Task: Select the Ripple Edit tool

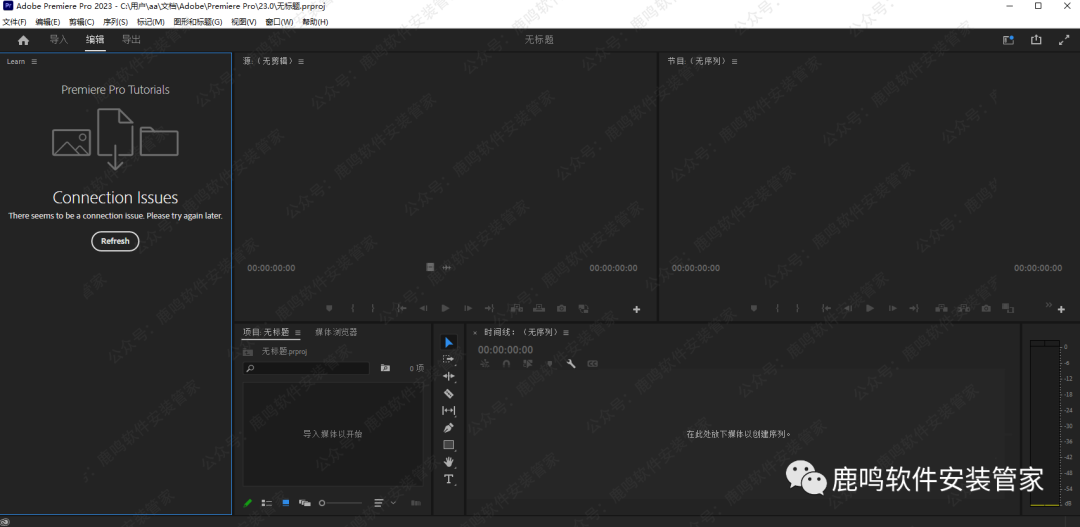Action: tap(448, 376)
